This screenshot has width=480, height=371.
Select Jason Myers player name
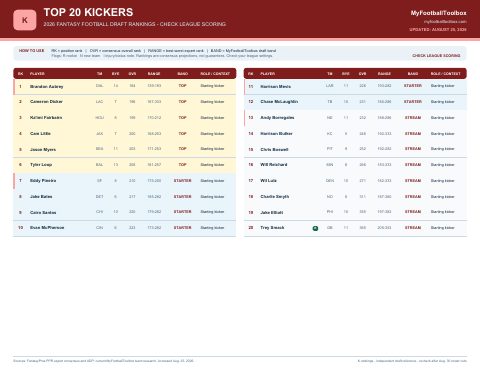(x=43, y=149)
